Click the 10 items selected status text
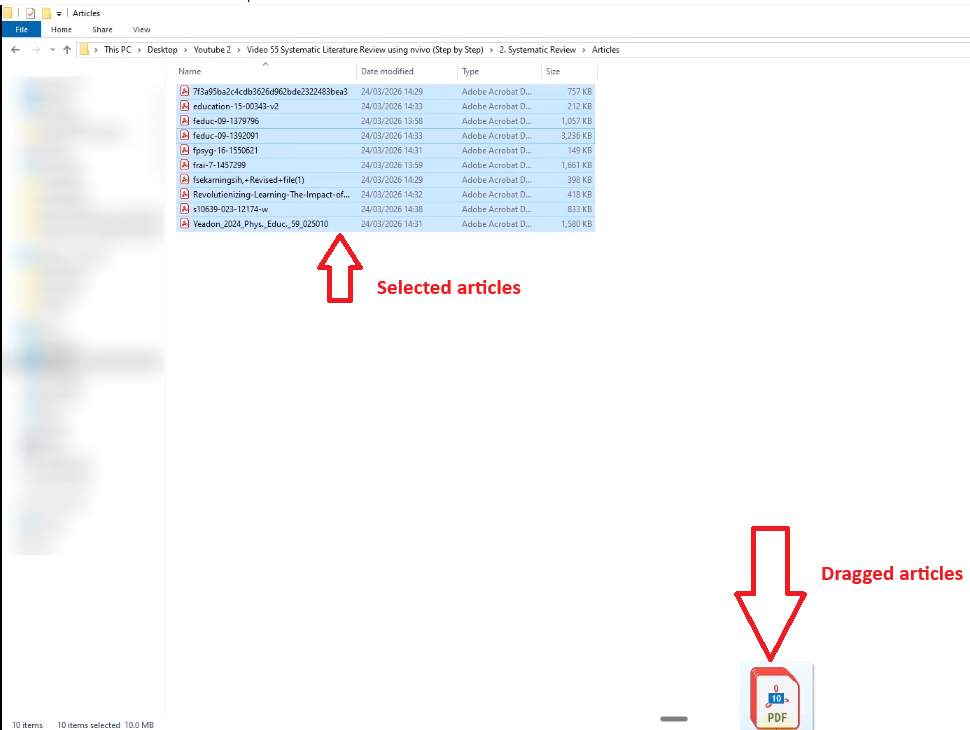Viewport: 970px width, 730px height. (88, 724)
